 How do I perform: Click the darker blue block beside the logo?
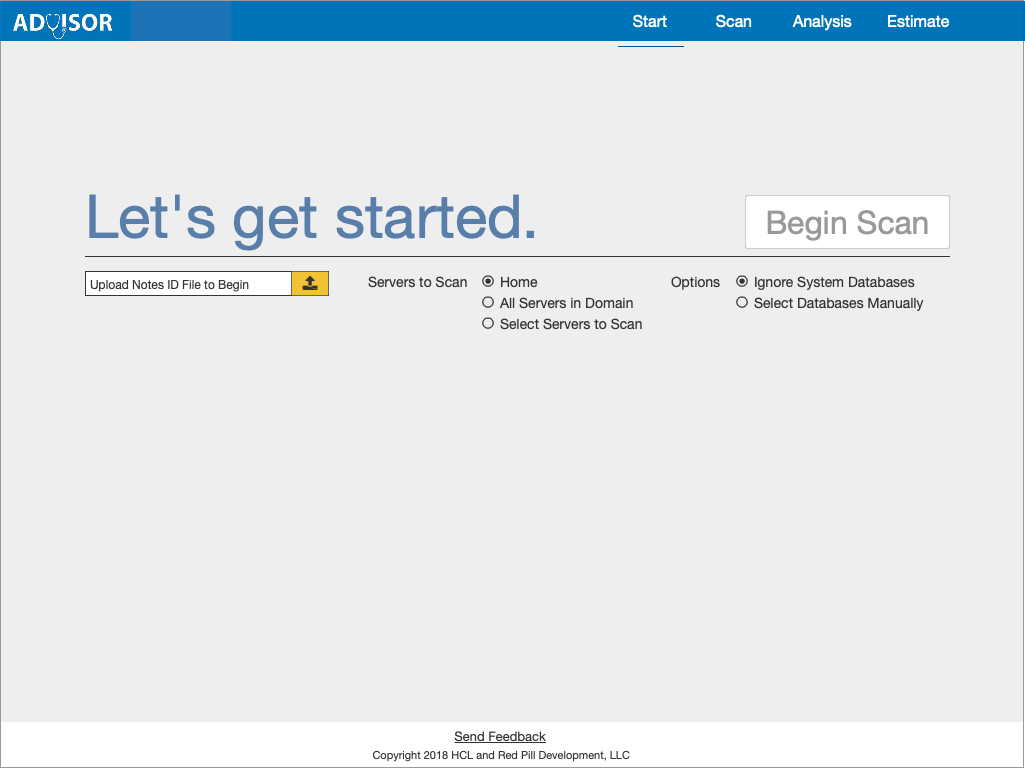click(x=181, y=21)
